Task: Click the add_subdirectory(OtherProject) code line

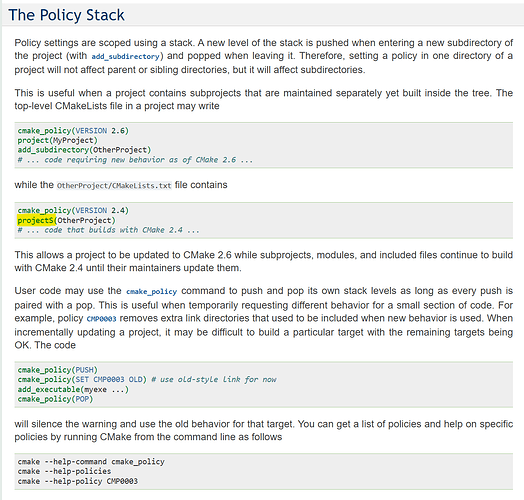Action: point(84,150)
